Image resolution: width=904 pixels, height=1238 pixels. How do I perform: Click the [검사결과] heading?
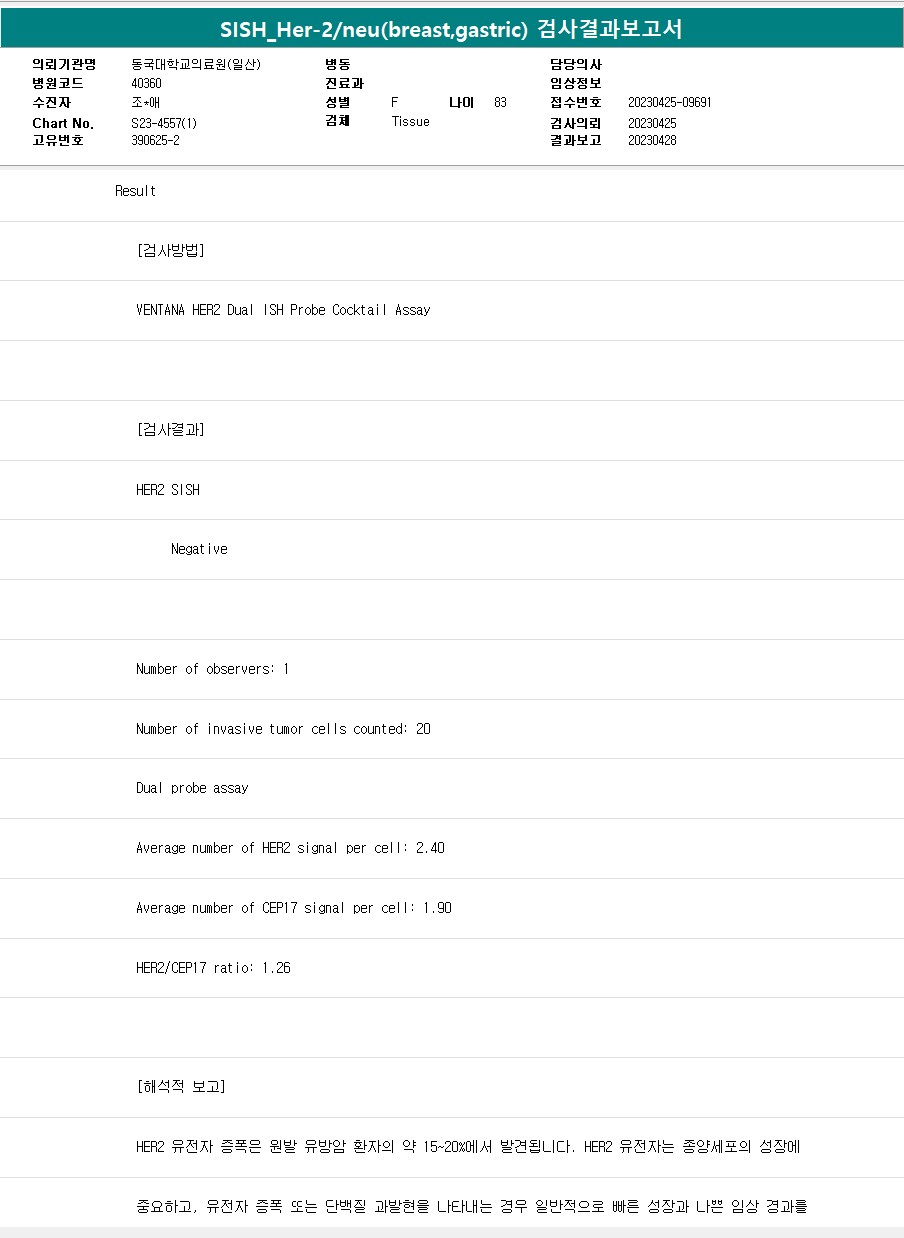(x=170, y=430)
